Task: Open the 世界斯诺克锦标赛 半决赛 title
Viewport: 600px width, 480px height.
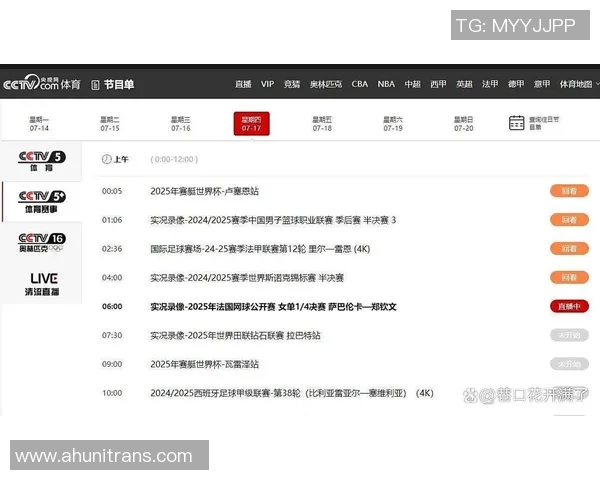Action: pos(247,278)
